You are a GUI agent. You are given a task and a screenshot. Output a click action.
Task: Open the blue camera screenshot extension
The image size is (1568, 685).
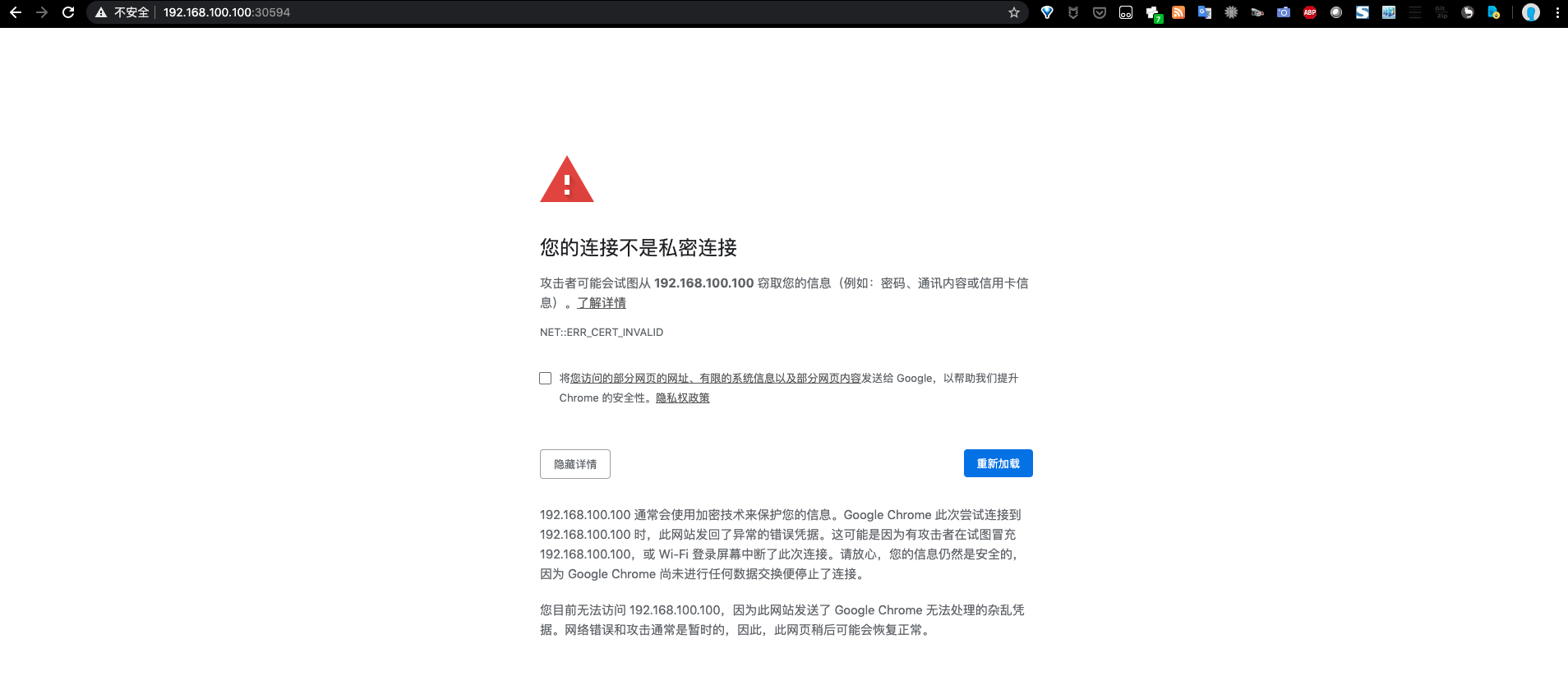pos(1284,12)
